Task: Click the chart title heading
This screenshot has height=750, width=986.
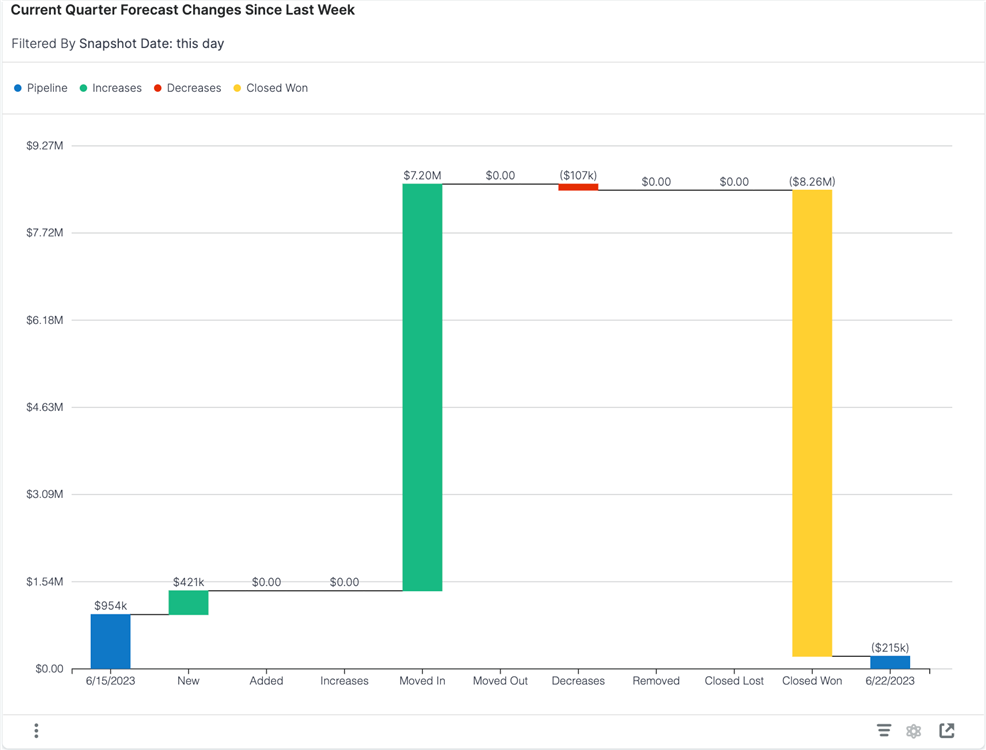Action: point(183,10)
